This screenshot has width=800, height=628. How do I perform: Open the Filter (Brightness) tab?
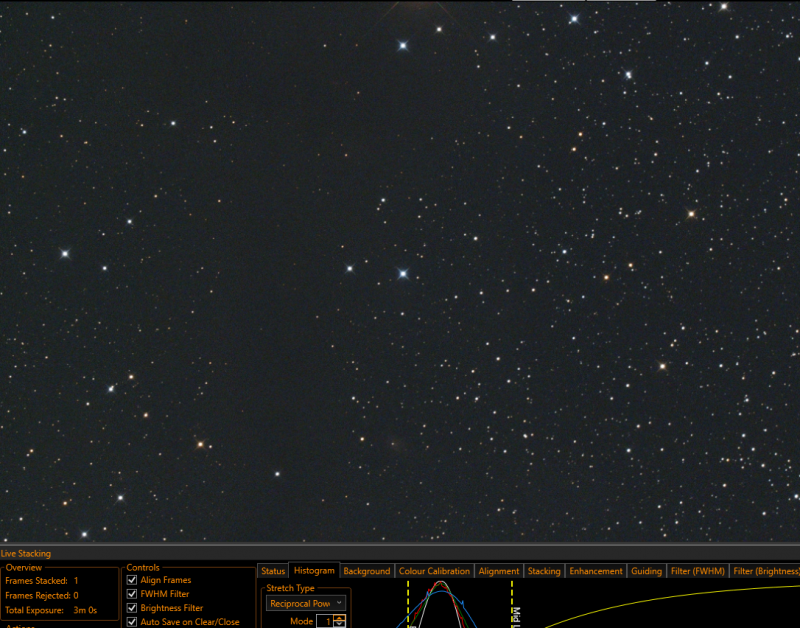click(765, 571)
